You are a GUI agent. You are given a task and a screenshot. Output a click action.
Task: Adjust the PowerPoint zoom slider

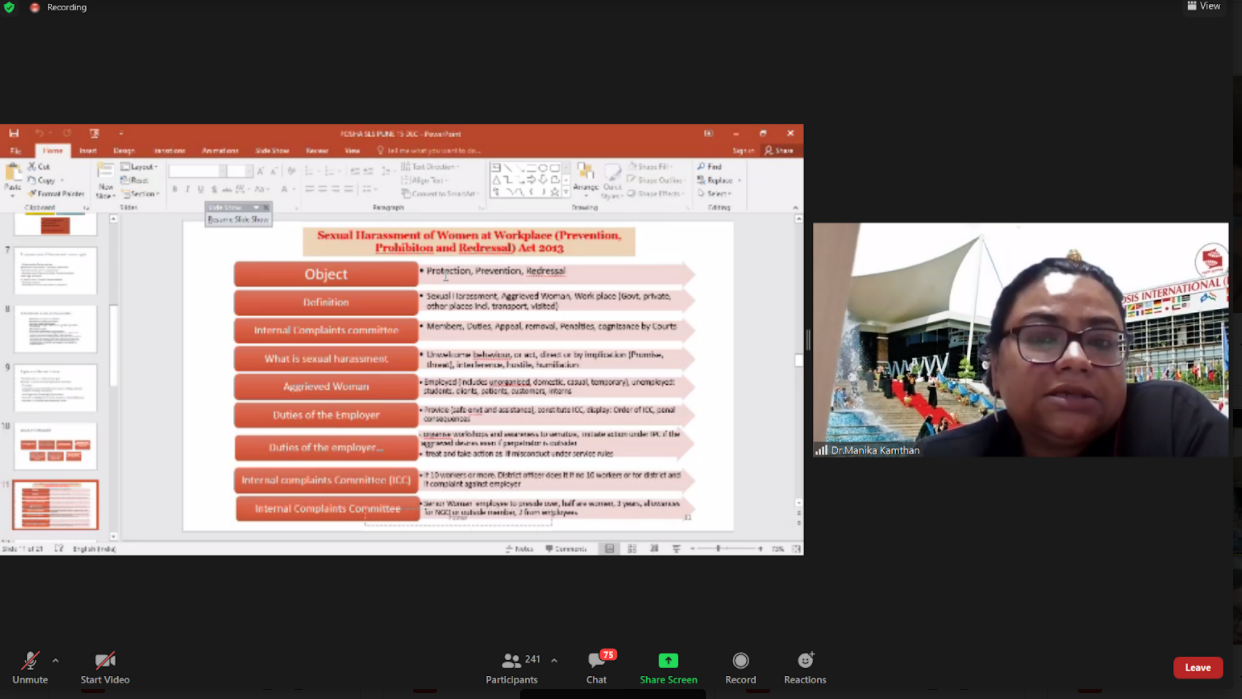(x=718, y=548)
